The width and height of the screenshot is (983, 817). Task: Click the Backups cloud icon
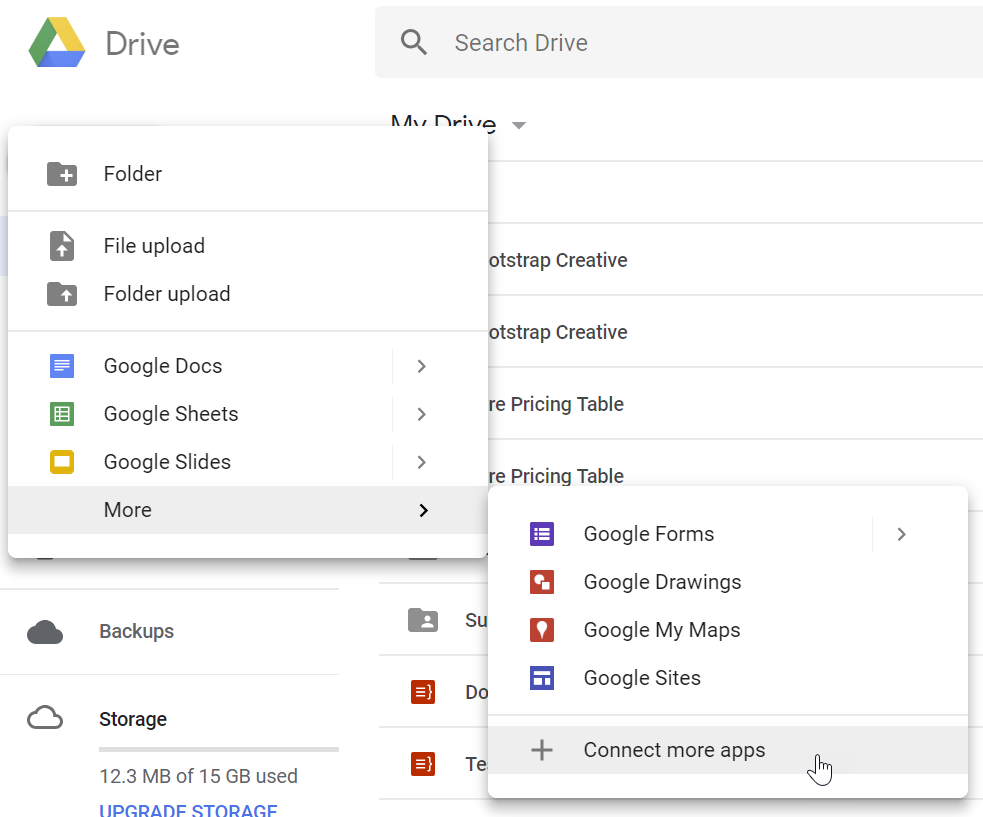point(45,632)
